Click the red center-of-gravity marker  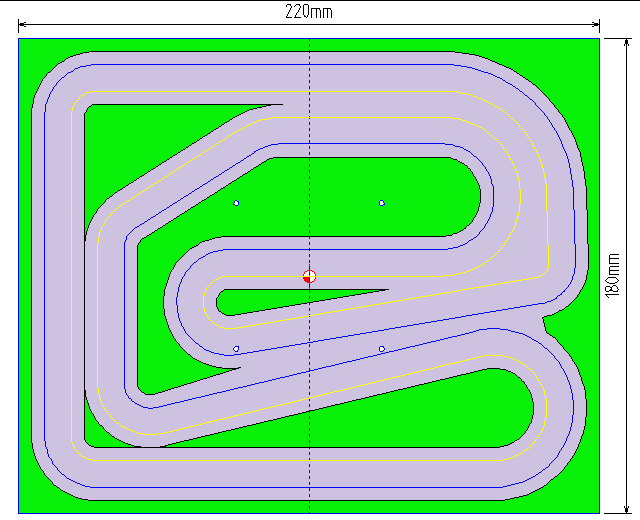[309, 276]
